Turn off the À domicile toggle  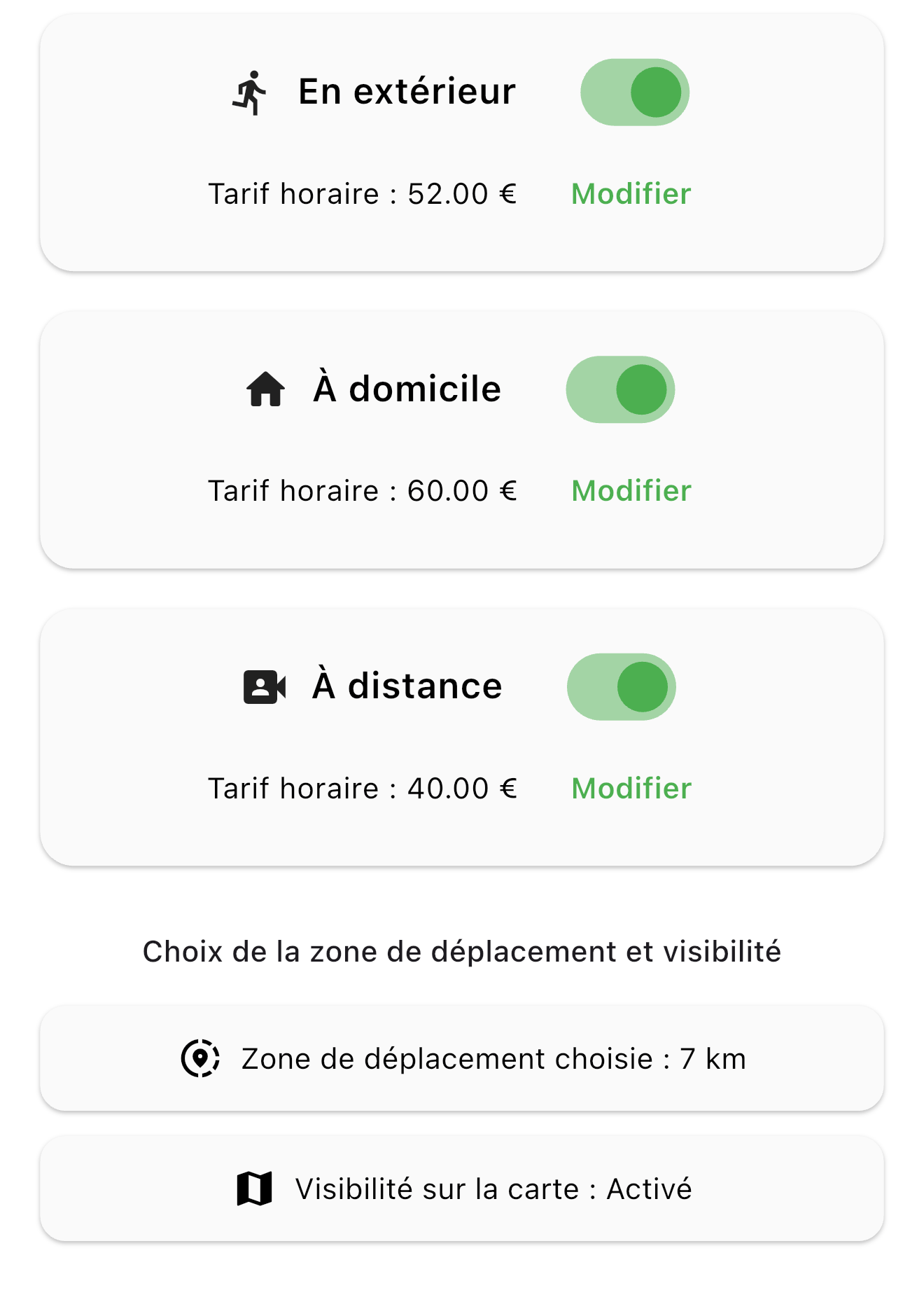pos(620,389)
